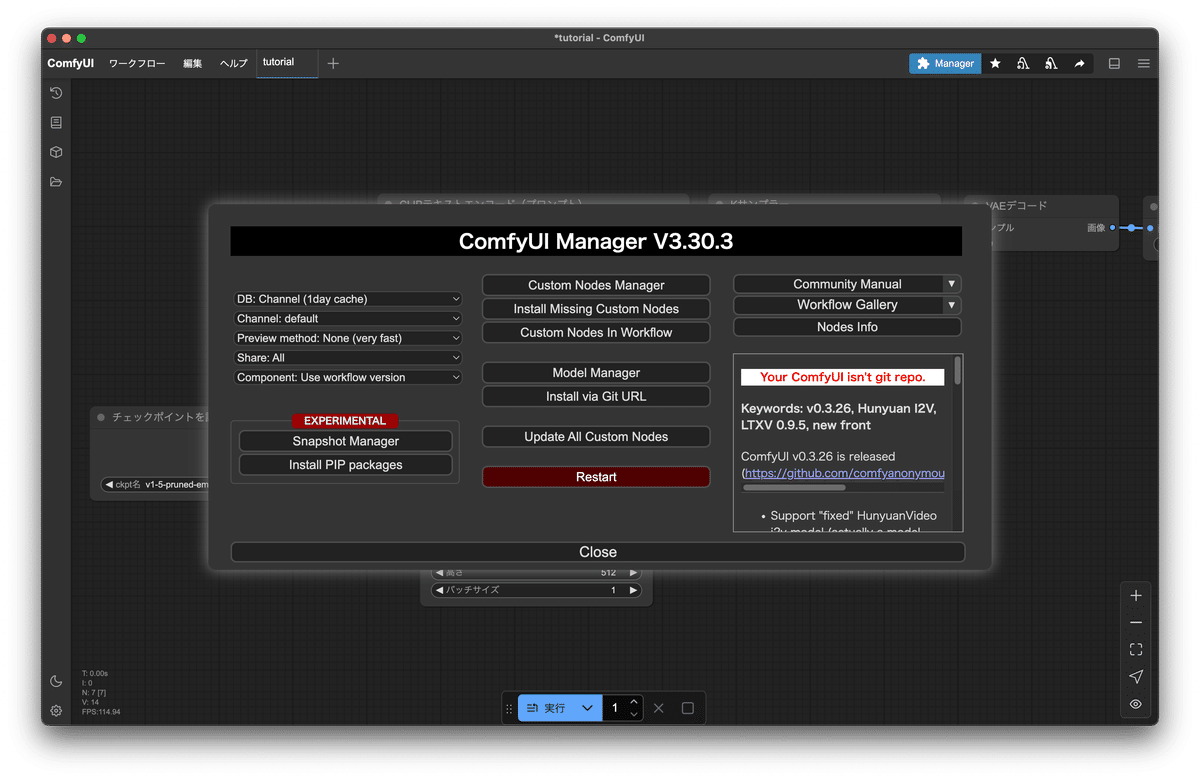
Task: Zoom in with the plus canvas icon
Action: pos(1135,595)
